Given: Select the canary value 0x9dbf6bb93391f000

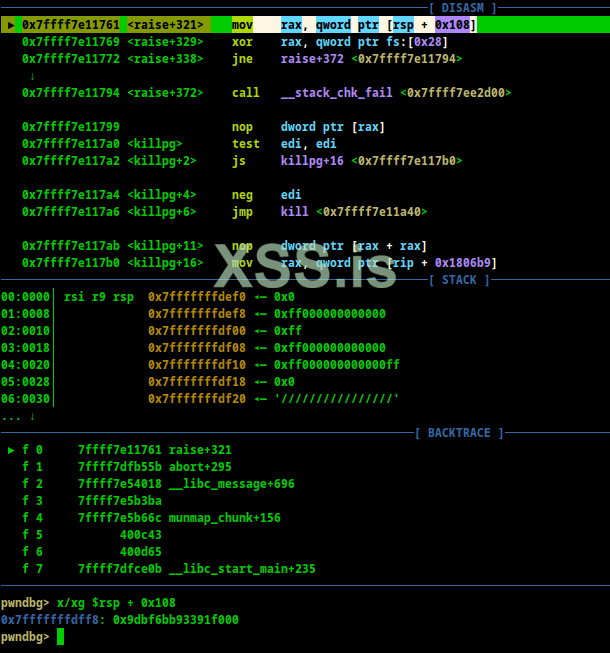Looking at the screenshot, I should 176,620.
